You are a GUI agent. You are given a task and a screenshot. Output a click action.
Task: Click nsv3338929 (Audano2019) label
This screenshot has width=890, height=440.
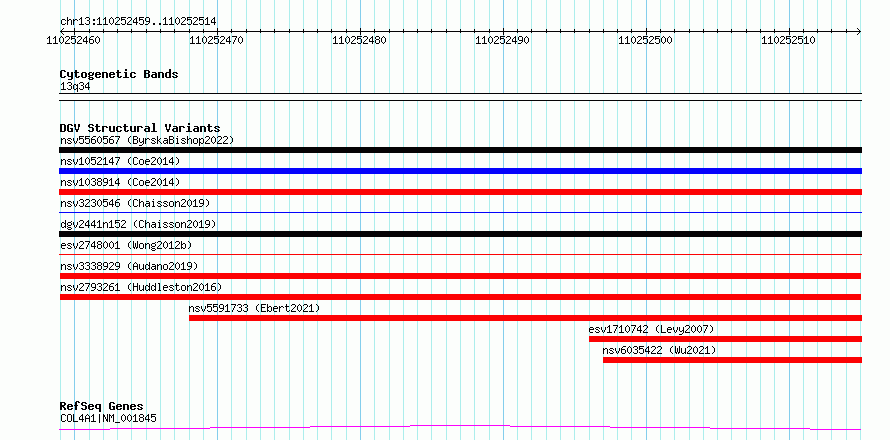[x=129, y=266]
